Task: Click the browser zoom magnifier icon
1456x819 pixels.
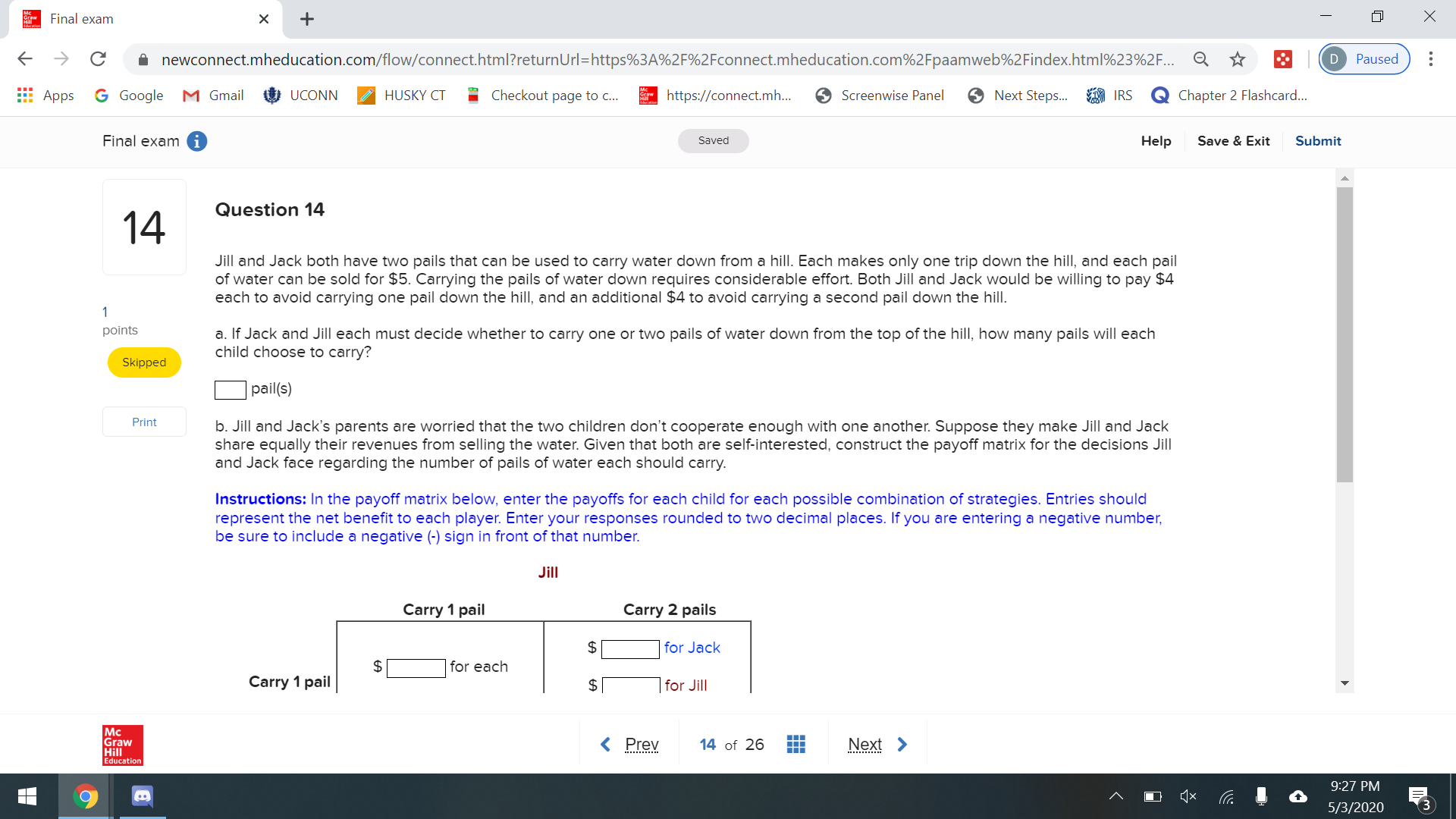Action: pos(1200,59)
